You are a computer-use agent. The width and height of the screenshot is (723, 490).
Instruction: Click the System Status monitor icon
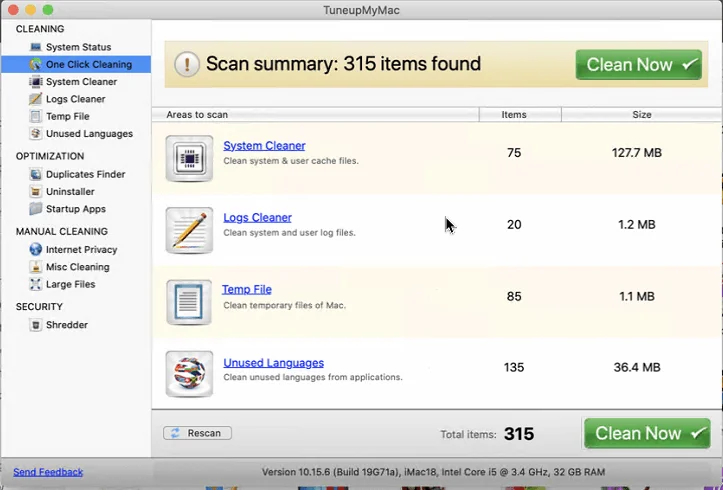36,47
